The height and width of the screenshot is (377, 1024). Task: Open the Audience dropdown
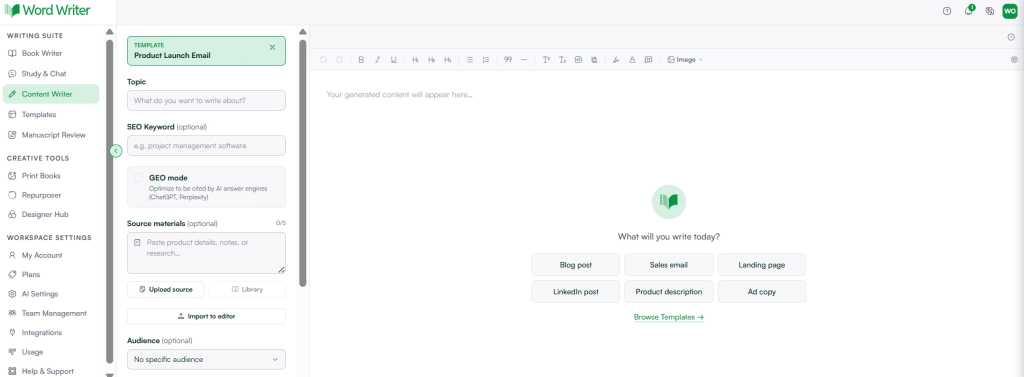pyautogui.click(x=206, y=359)
